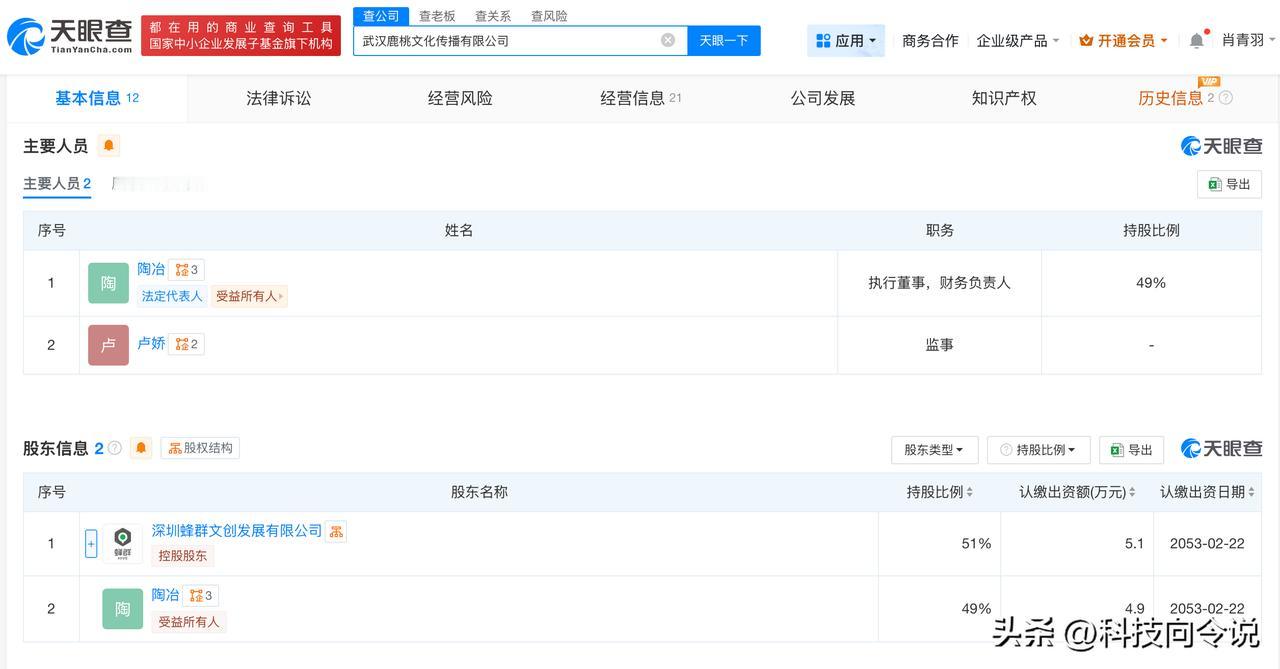Open the relation graph icon beside 陶冶 in the shareholder table
The image size is (1280, 669).
click(x=200, y=595)
